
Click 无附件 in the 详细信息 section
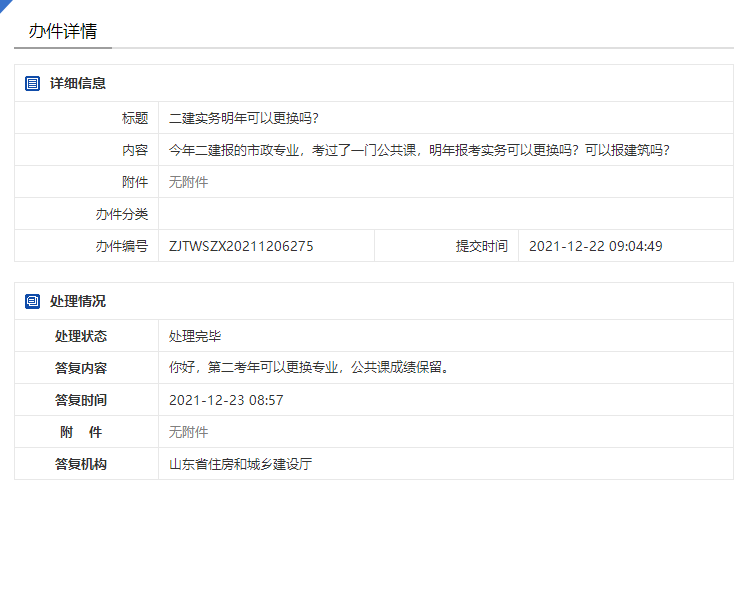[188, 182]
